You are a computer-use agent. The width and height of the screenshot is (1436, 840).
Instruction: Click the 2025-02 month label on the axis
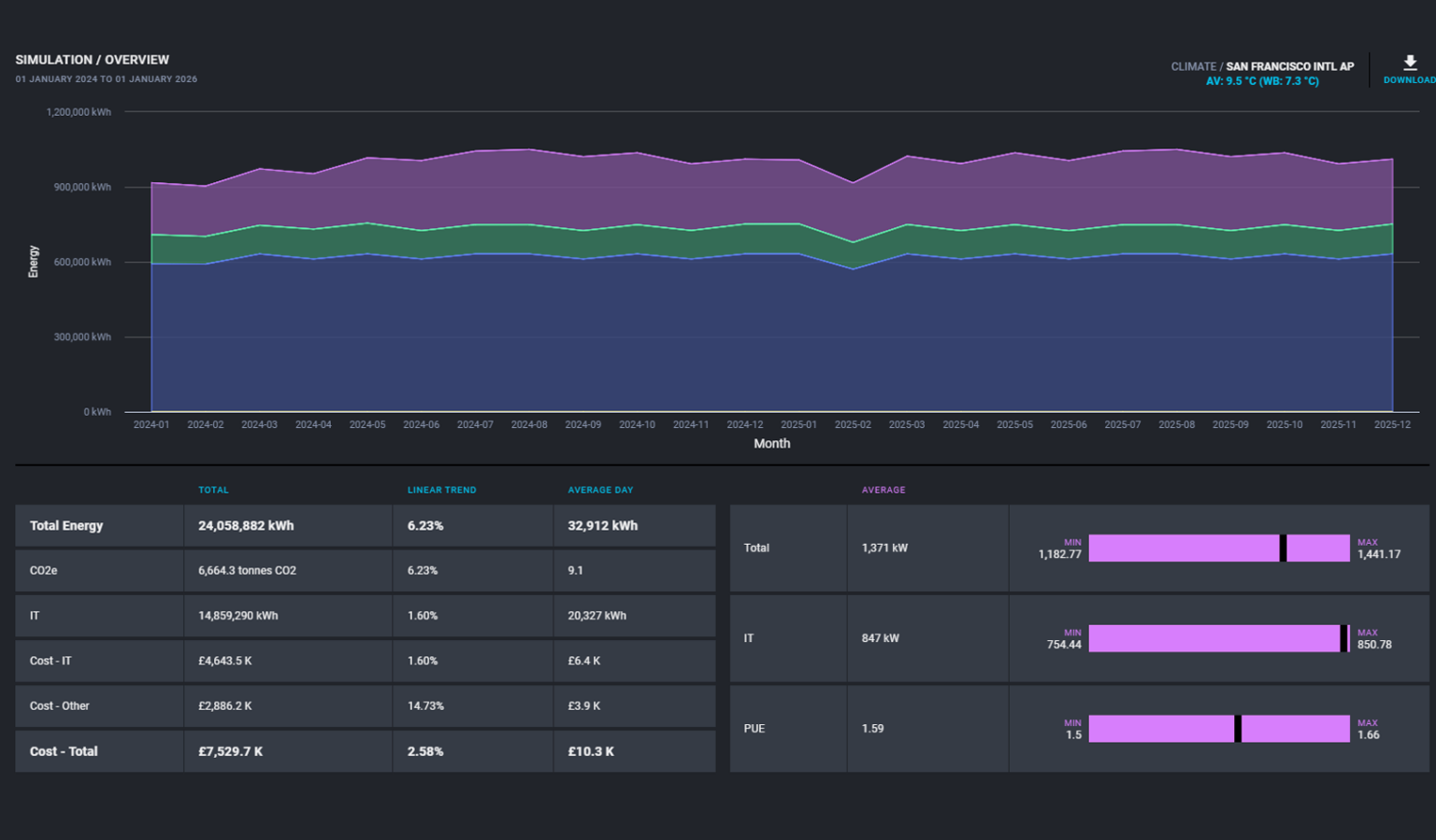852,424
